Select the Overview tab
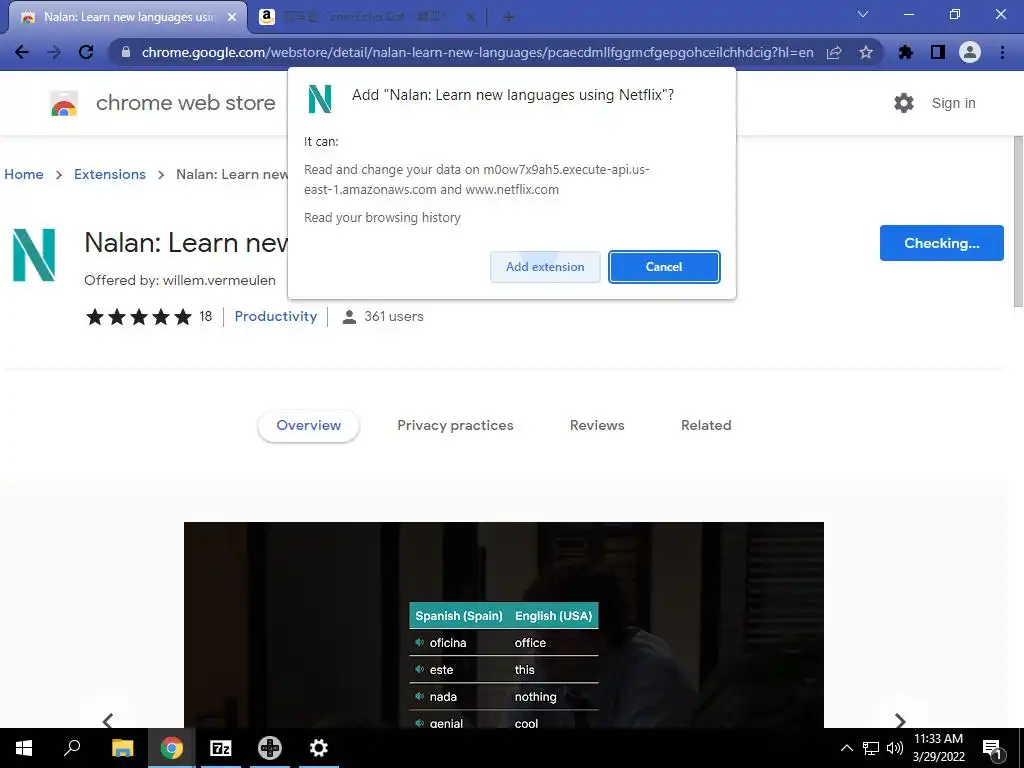 click(308, 425)
